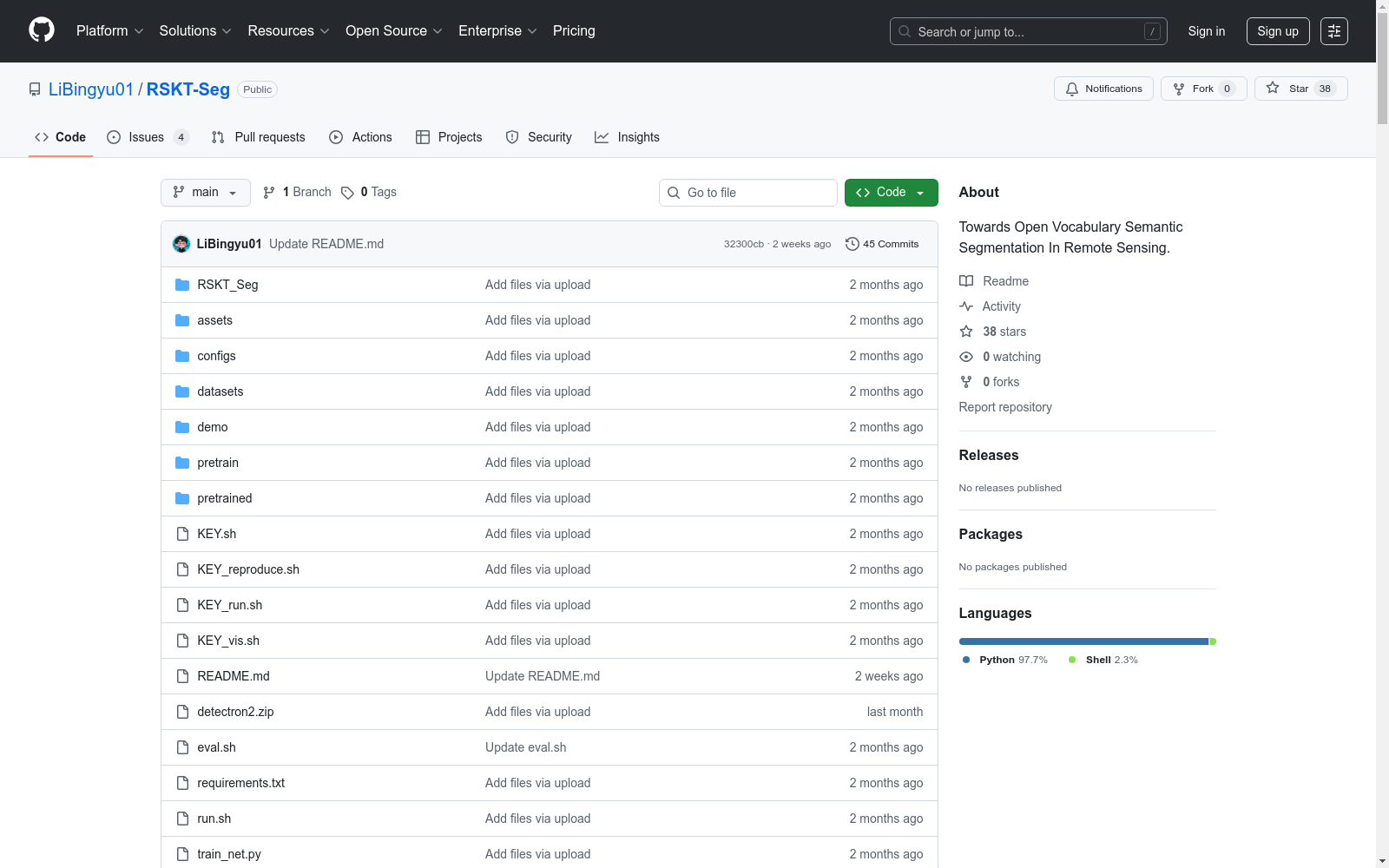Click the LiBingyu01 author avatar
This screenshot has height=868, width=1389.
point(181,244)
